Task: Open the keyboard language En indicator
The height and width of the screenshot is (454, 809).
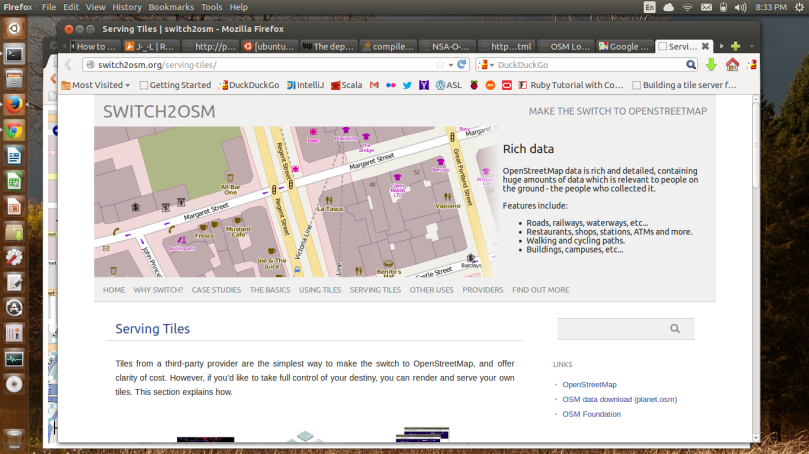Action: (x=650, y=7)
